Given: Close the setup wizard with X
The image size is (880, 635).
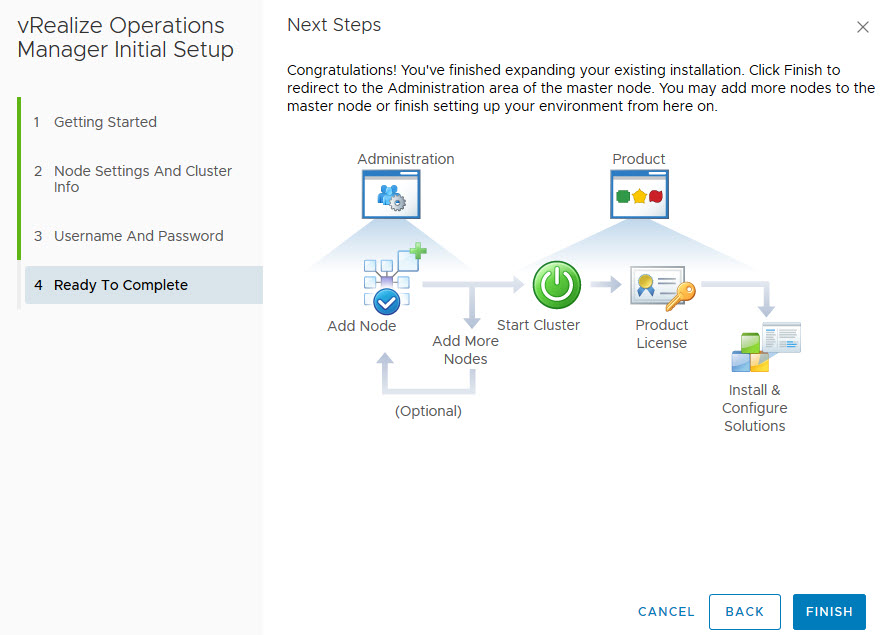Looking at the screenshot, I should tap(863, 27).
